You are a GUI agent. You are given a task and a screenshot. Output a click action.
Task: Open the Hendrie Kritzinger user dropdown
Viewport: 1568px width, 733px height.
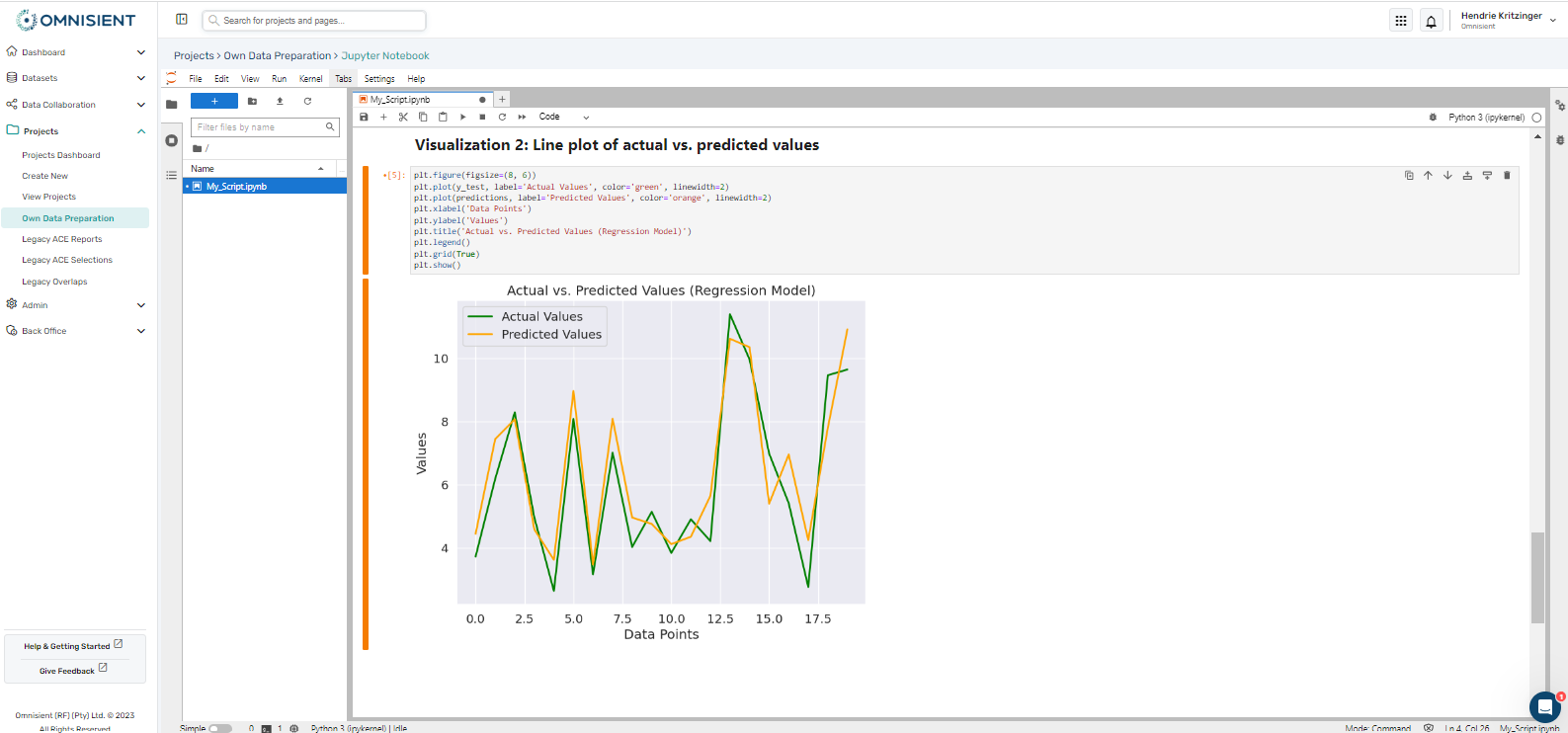tap(1509, 20)
